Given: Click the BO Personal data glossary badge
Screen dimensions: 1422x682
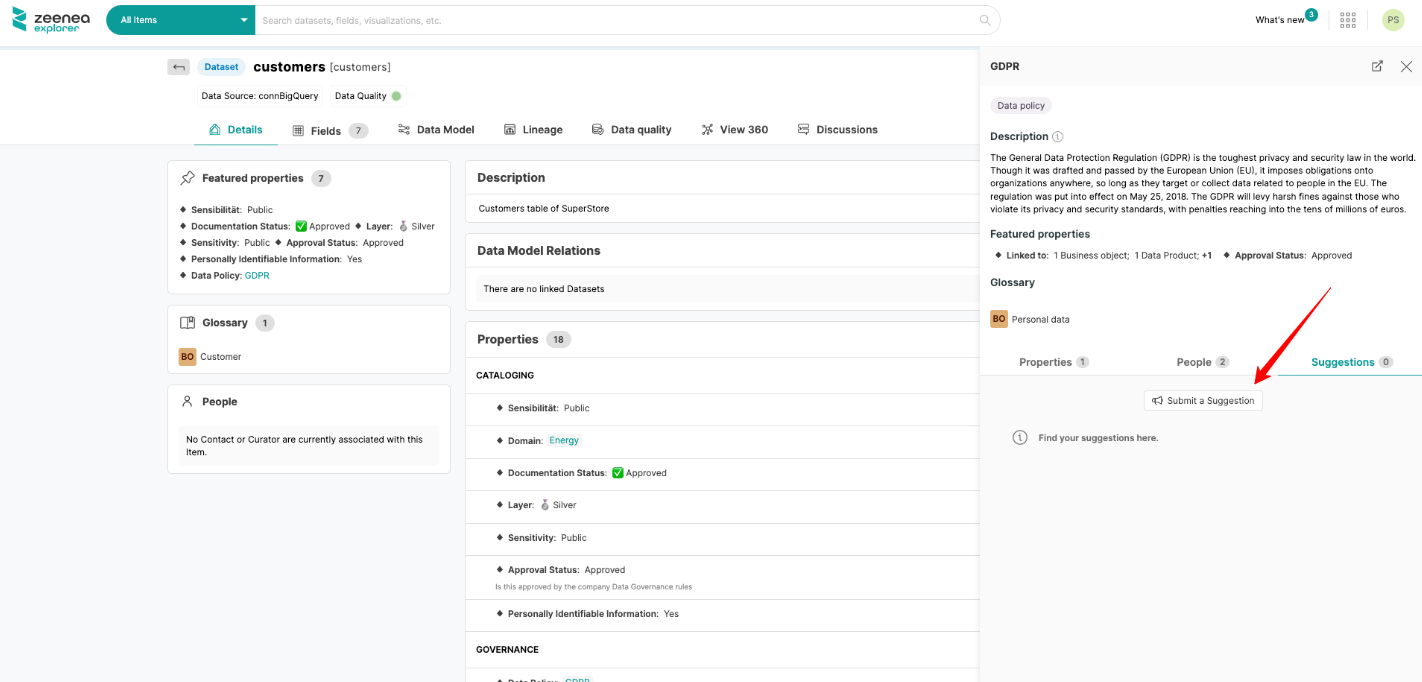Looking at the screenshot, I should pyautogui.click(x=998, y=319).
